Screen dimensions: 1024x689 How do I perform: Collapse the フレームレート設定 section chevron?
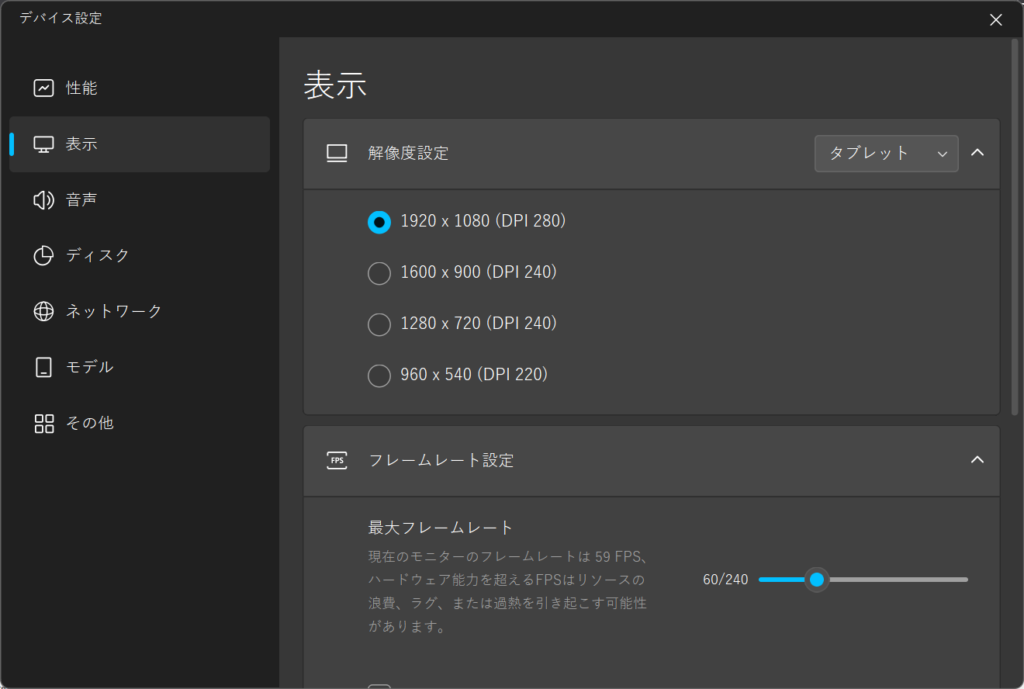[x=978, y=460]
